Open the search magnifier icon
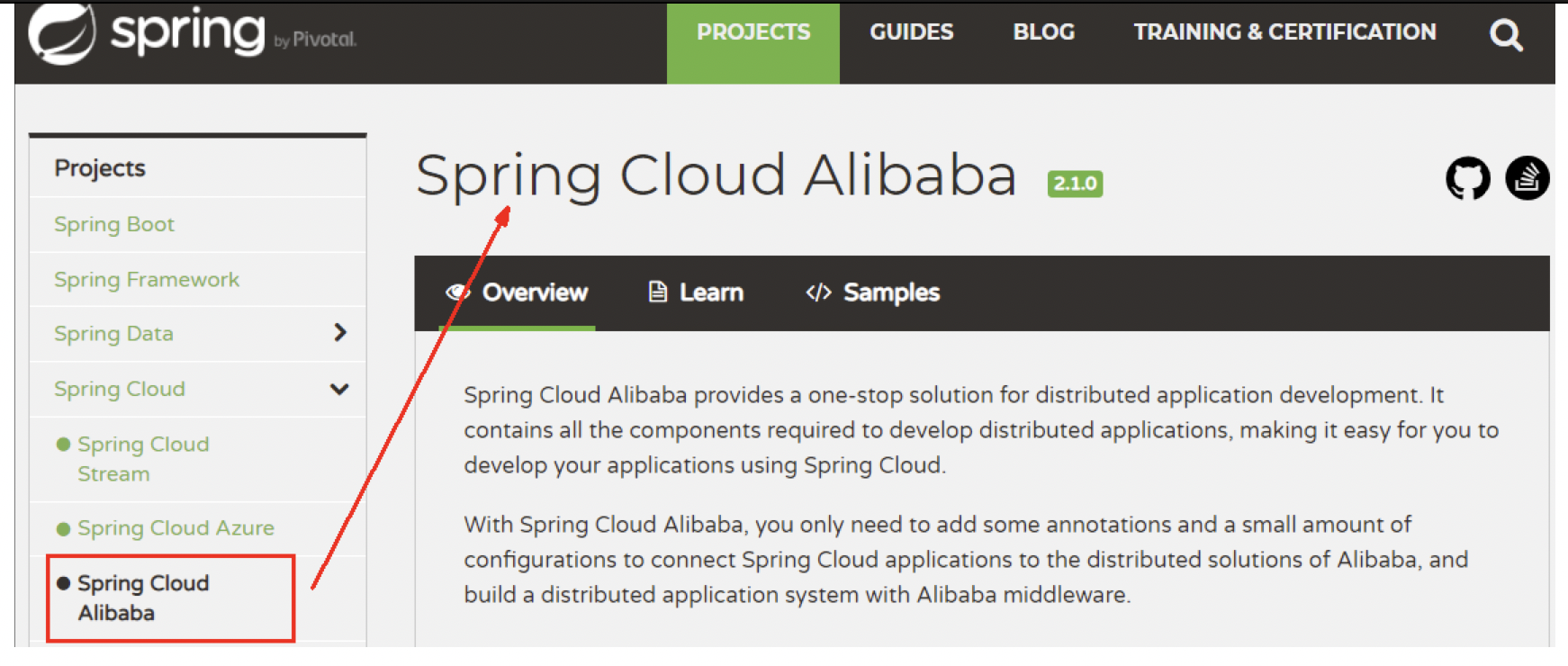The height and width of the screenshot is (666, 1568). (1505, 35)
